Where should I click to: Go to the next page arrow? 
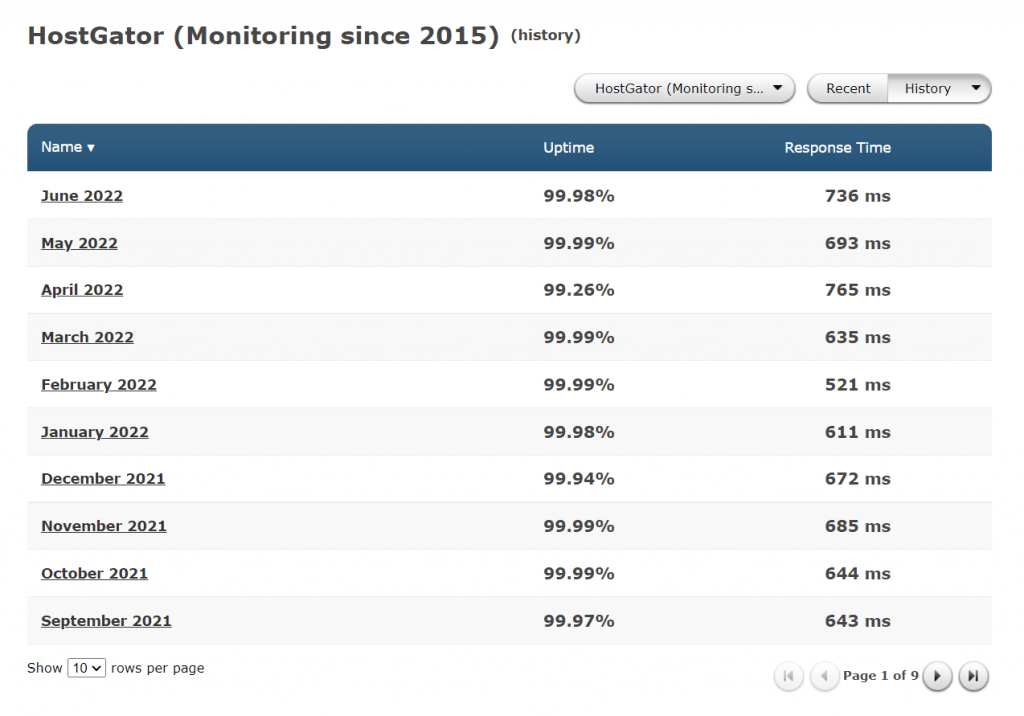(x=937, y=675)
